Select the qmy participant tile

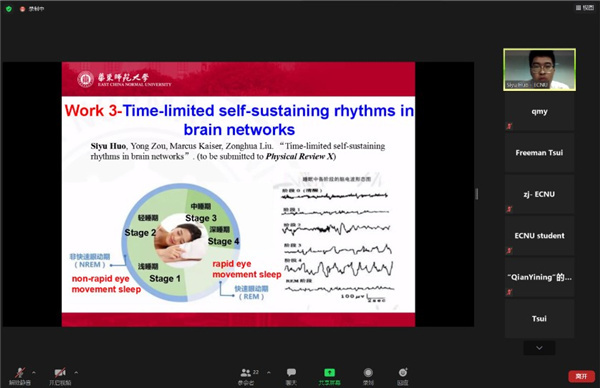pyautogui.click(x=539, y=111)
